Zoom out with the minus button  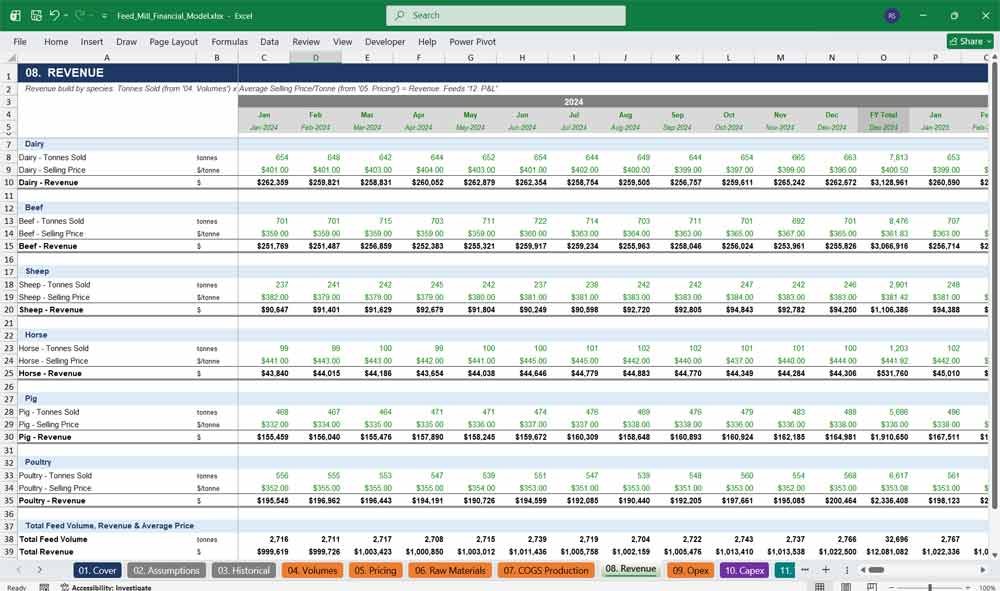coord(892,587)
